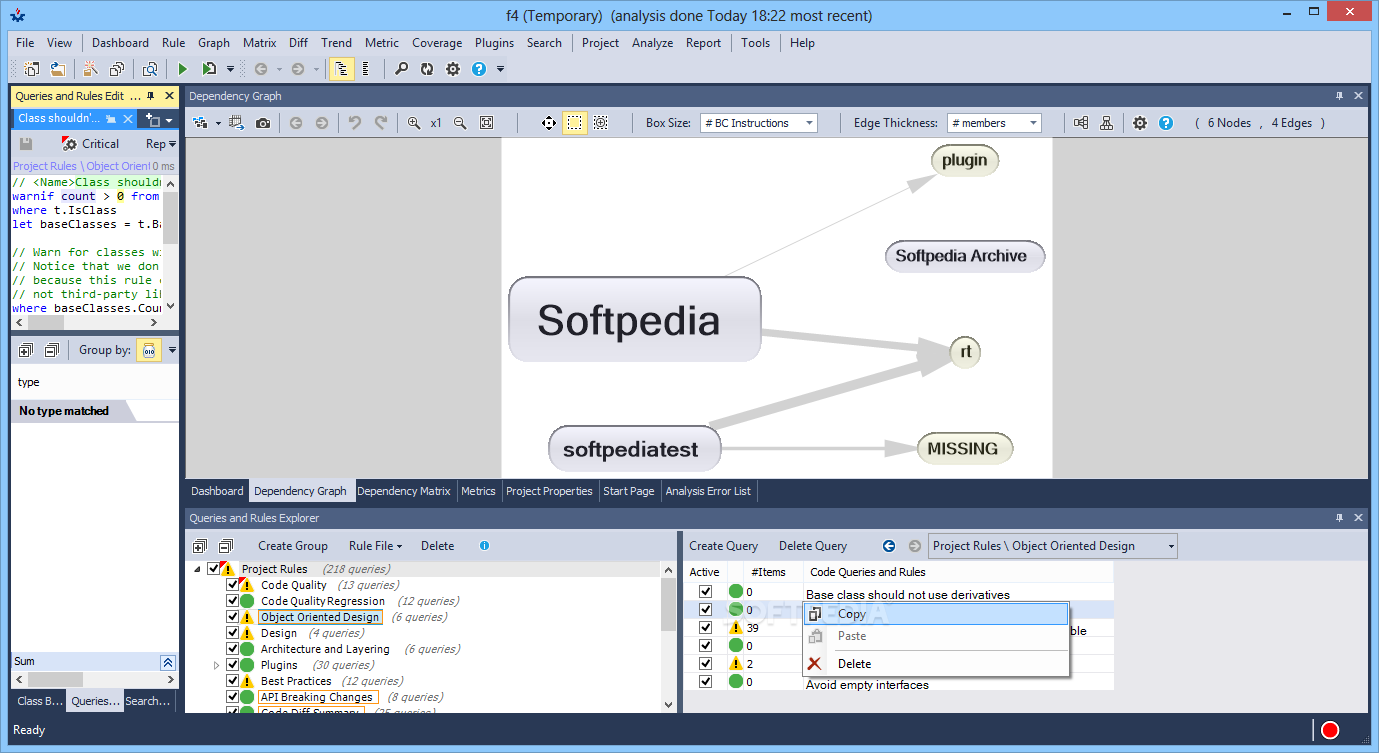Screen dimensions: 1379x753
Task: Click the expand all icon in Rules Explorer
Action: point(200,546)
